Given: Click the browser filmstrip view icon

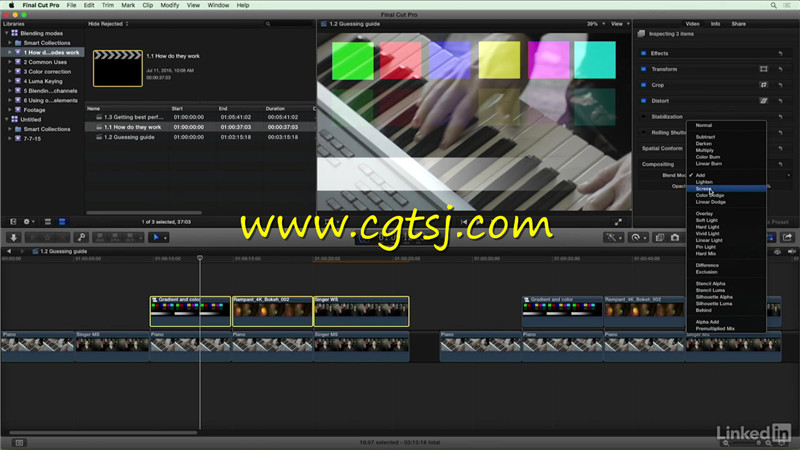Looking at the screenshot, I should coord(47,221).
